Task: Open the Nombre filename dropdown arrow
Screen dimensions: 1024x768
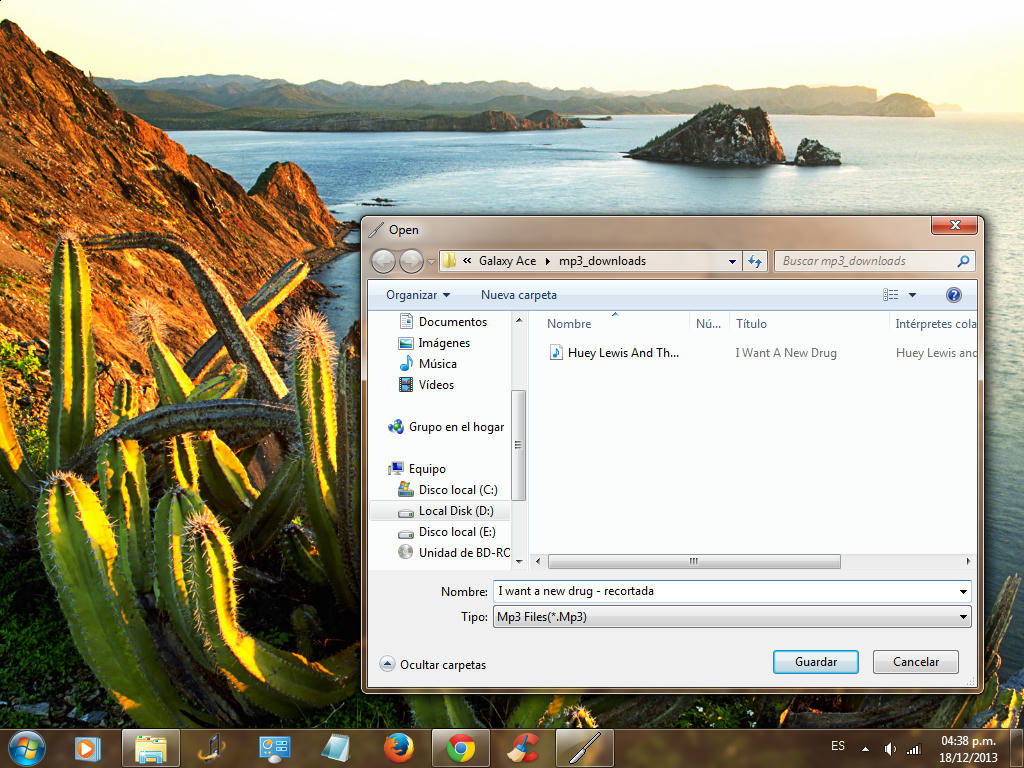Action: pos(963,591)
